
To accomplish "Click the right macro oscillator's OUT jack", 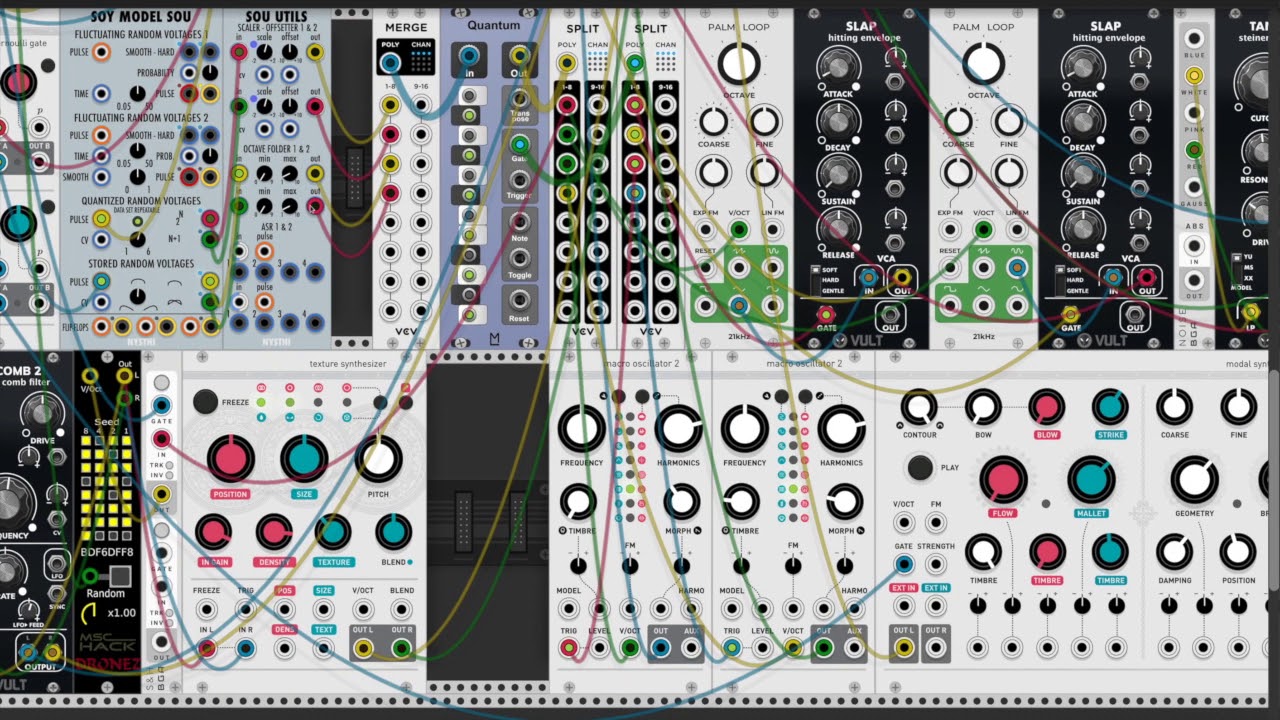I will 824,648.
